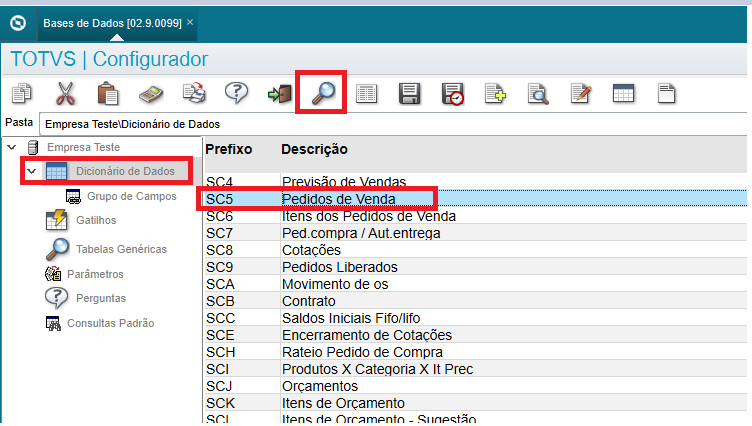Click the Save floppy disk icon
The image size is (752, 426).
click(x=410, y=94)
